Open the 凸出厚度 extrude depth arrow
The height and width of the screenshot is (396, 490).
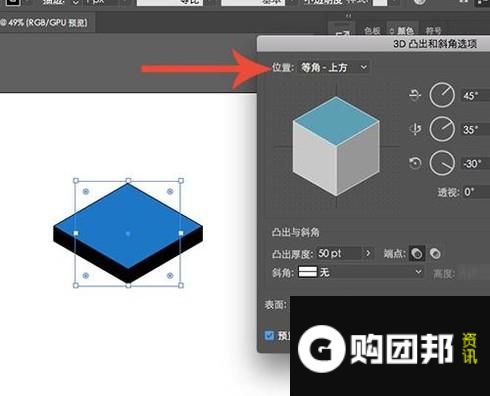click(368, 254)
